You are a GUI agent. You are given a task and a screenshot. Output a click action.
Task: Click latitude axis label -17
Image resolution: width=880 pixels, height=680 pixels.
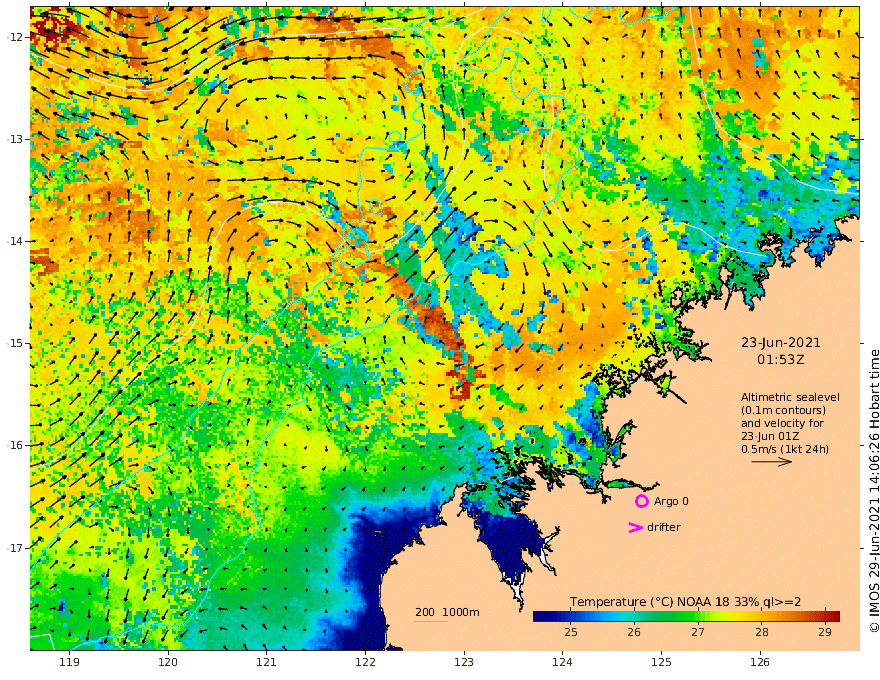click(x=16, y=547)
